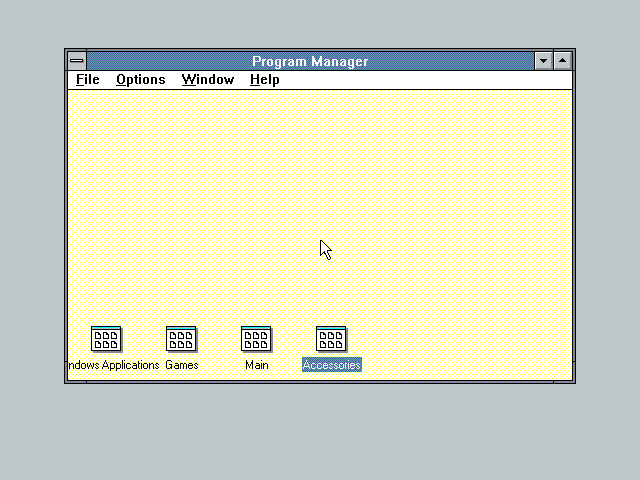640x480 pixels.
Task: Select the Windows Applications group icon
Action: (x=106, y=339)
